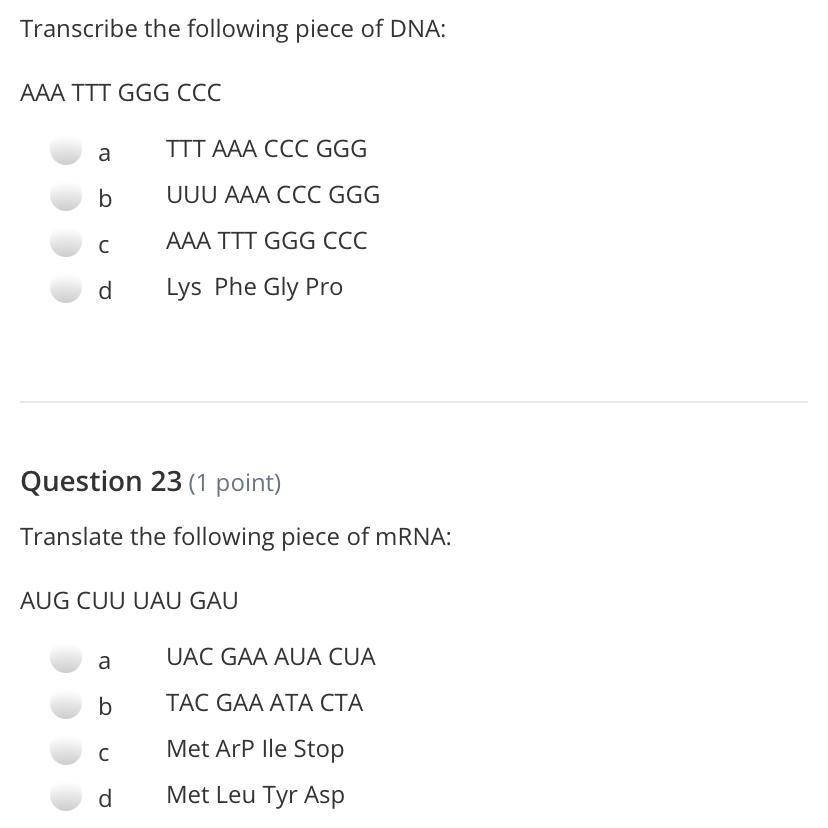Click the "Translate the following piece of mRNA:" prompt
The height and width of the screenshot is (828, 828).
pyautogui.click(x=236, y=537)
